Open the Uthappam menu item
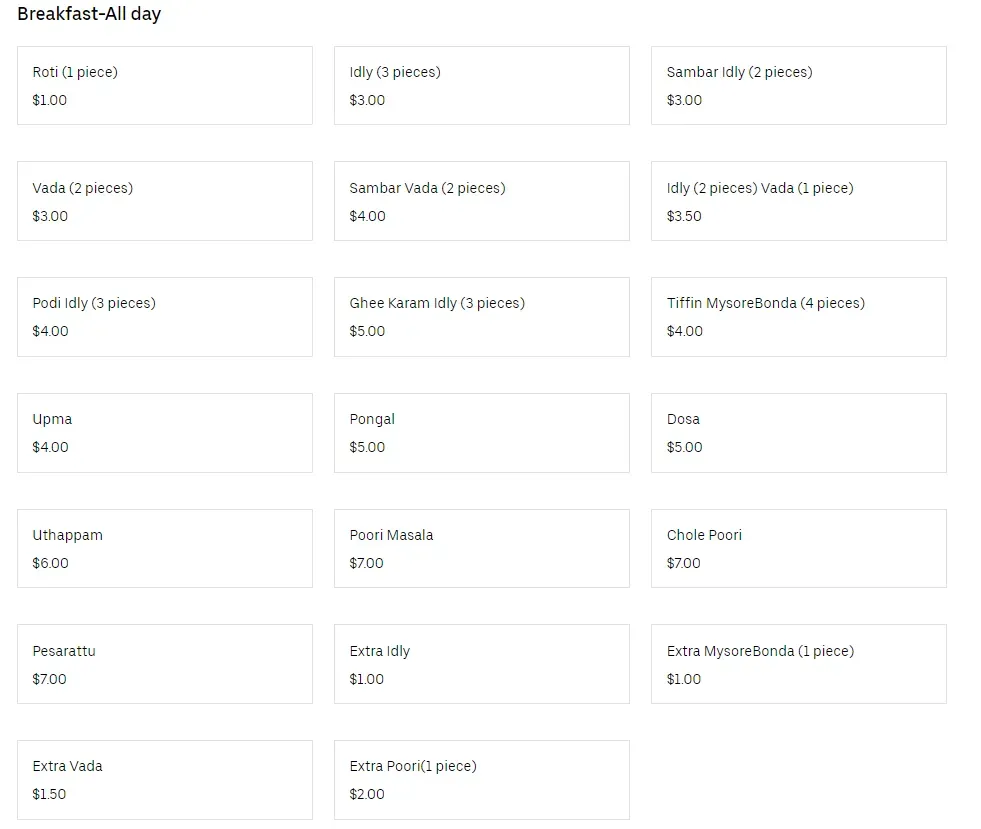 [x=164, y=548]
